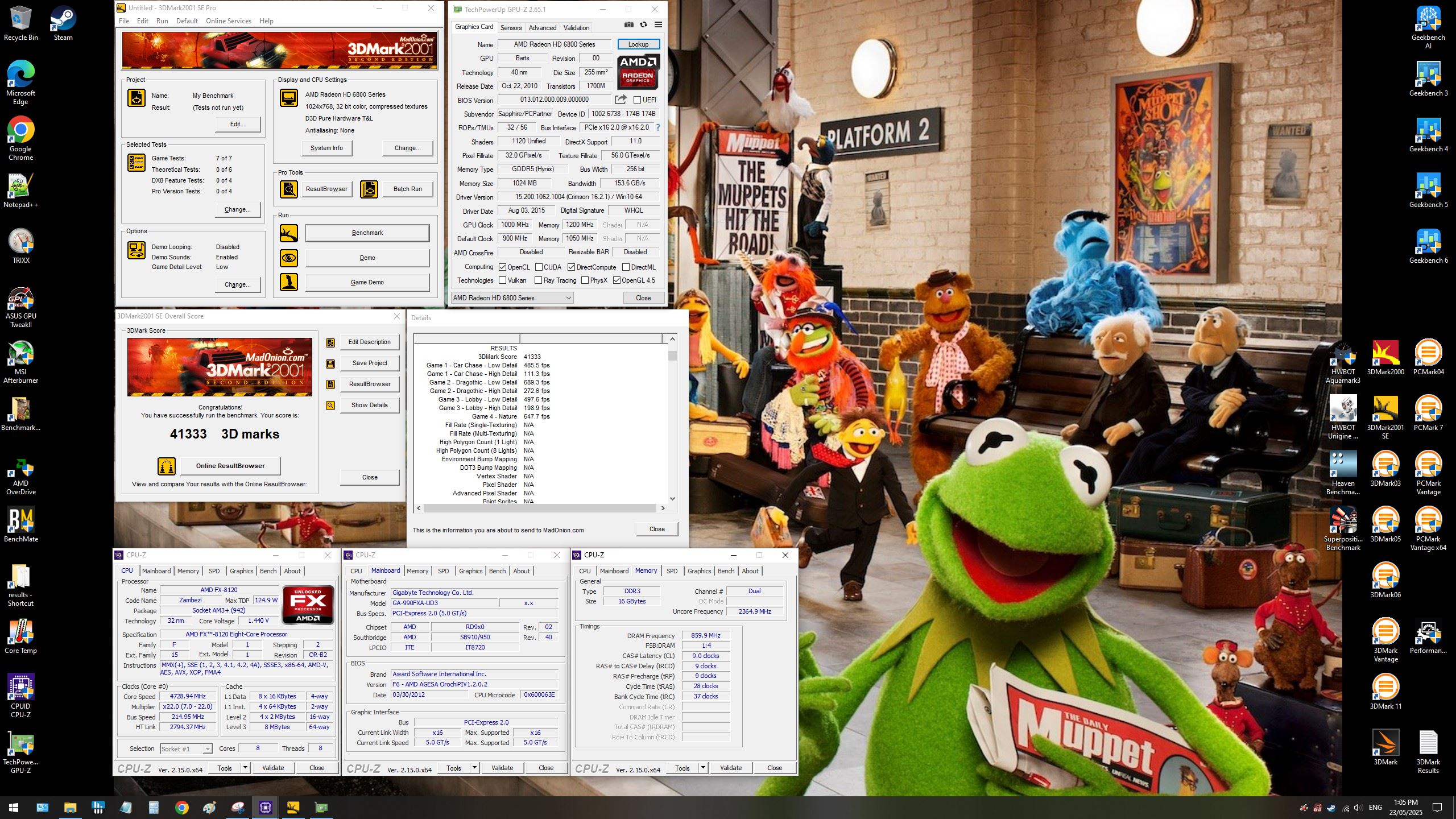The width and height of the screenshot is (1456, 819).
Task: Click the GPU-Z screenshot camera icon
Action: point(628,24)
